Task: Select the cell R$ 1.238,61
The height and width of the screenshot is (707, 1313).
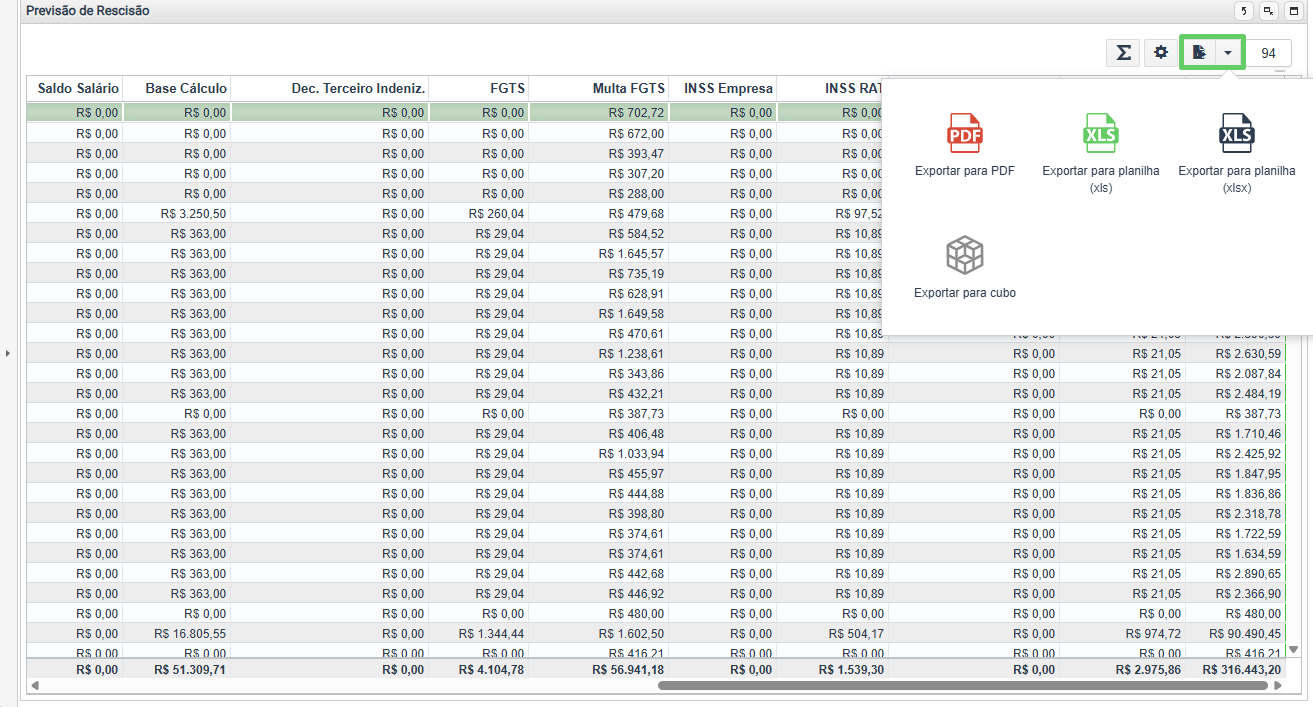Action: click(x=599, y=353)
